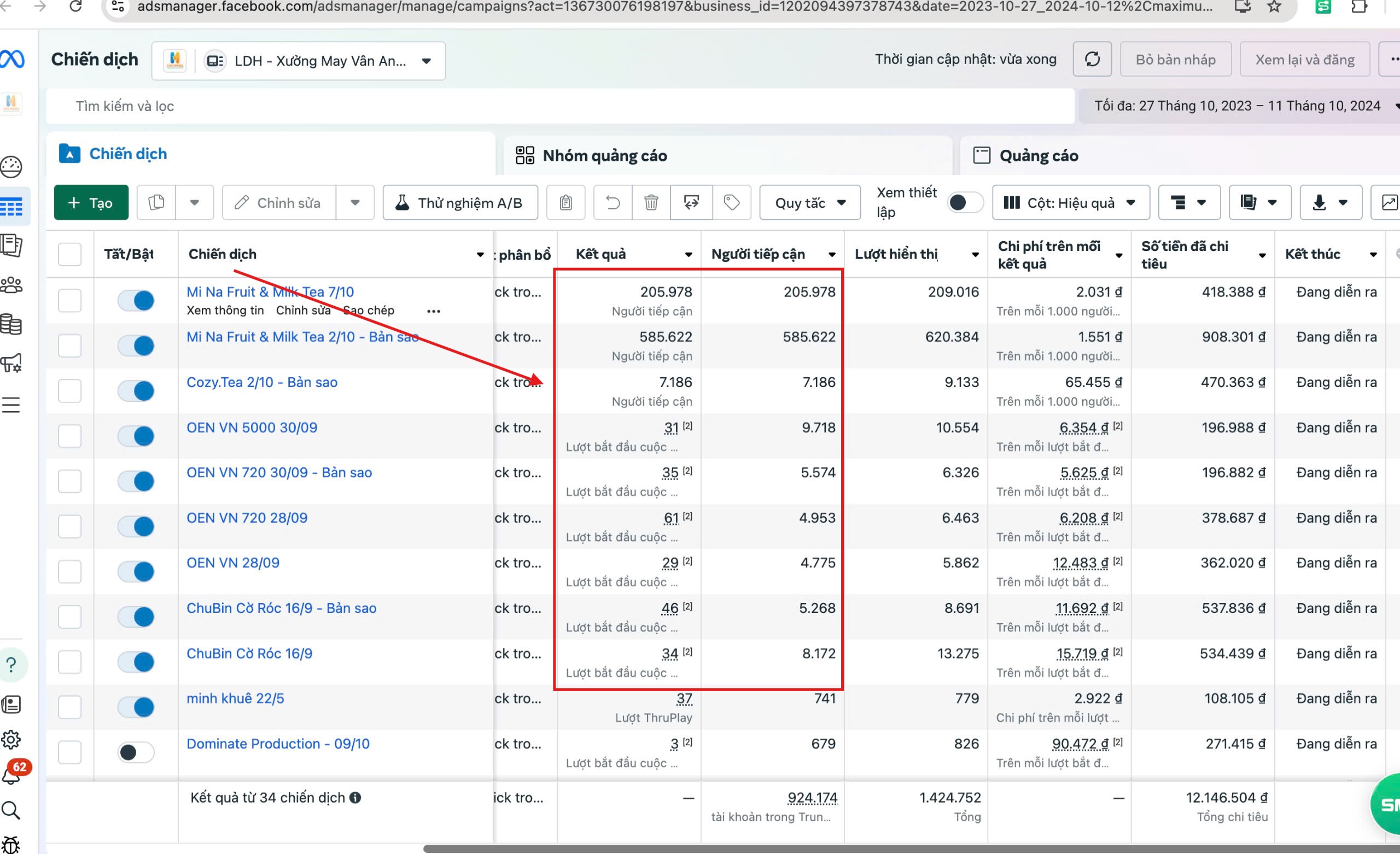
Task: Open account overview gauge icon in sidebar
Action: tap(11, 167)
